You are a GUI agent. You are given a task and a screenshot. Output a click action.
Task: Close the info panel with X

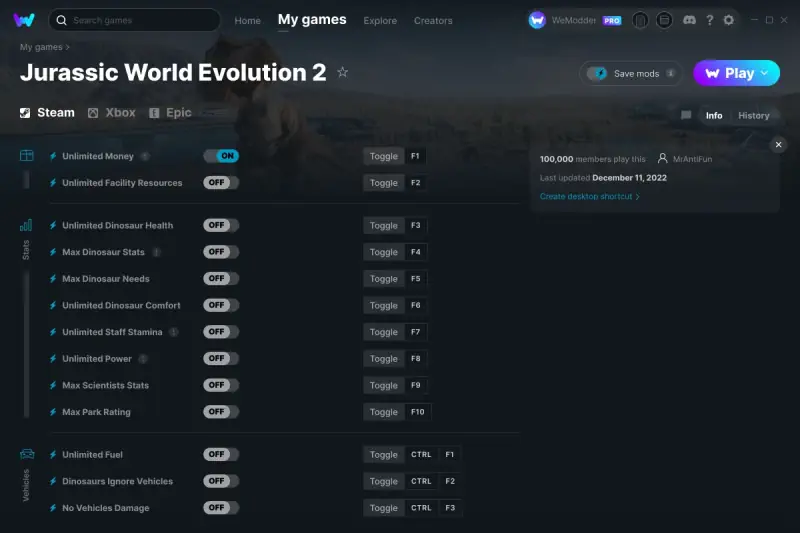pyautogui.click(x=779, y=144)
